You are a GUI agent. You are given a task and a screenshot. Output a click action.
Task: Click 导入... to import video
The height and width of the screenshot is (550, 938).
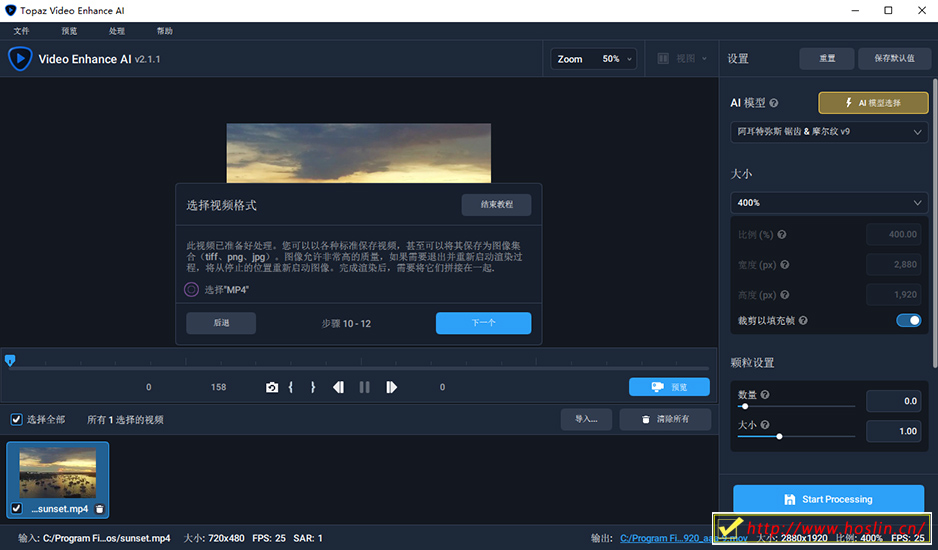[586, 420]
